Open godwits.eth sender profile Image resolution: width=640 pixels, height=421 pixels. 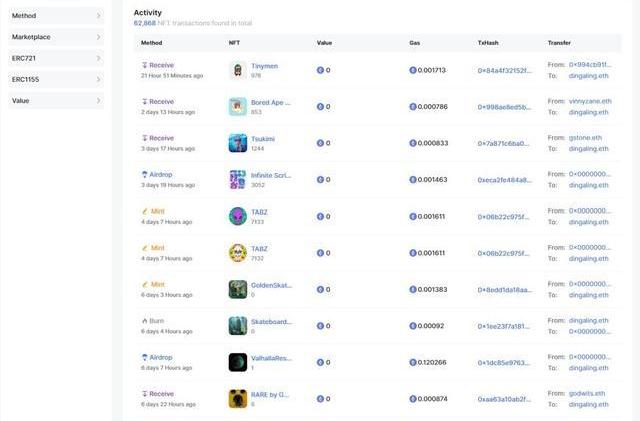588,393
